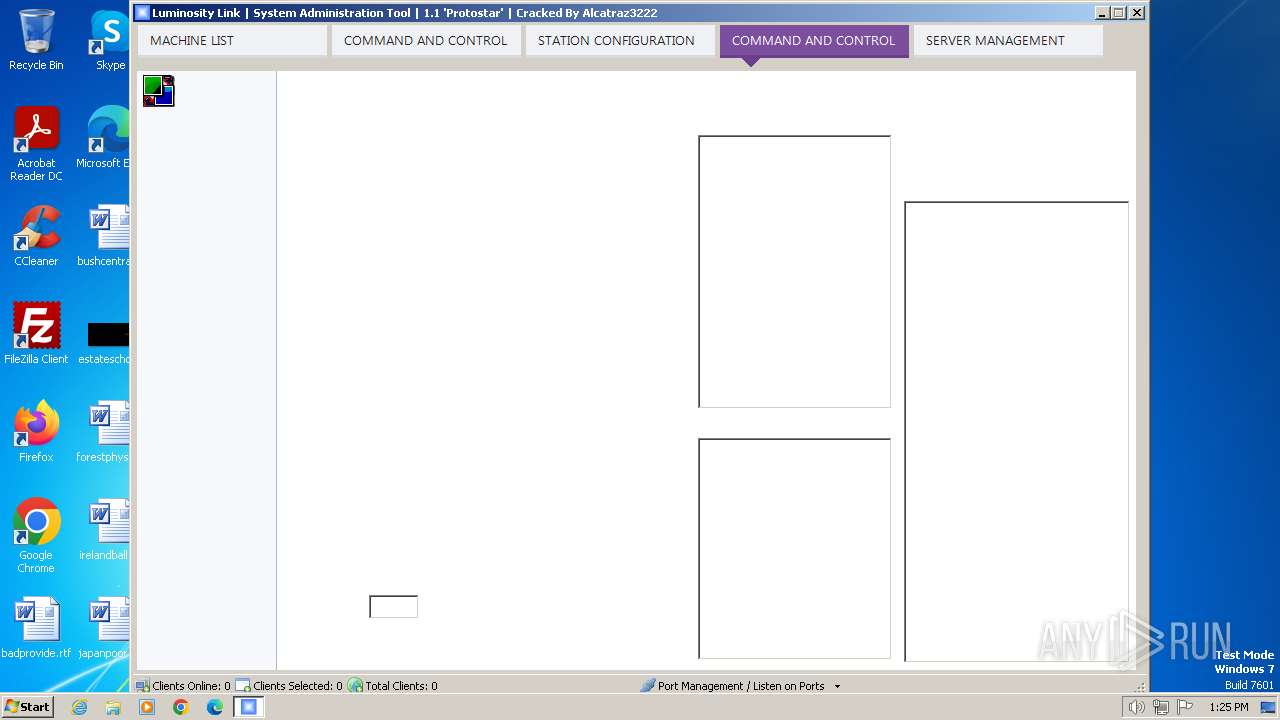Select the badprovide.rtf desktop file
The height and width of the screenshot is (720, 1280).
coord(36,628)
